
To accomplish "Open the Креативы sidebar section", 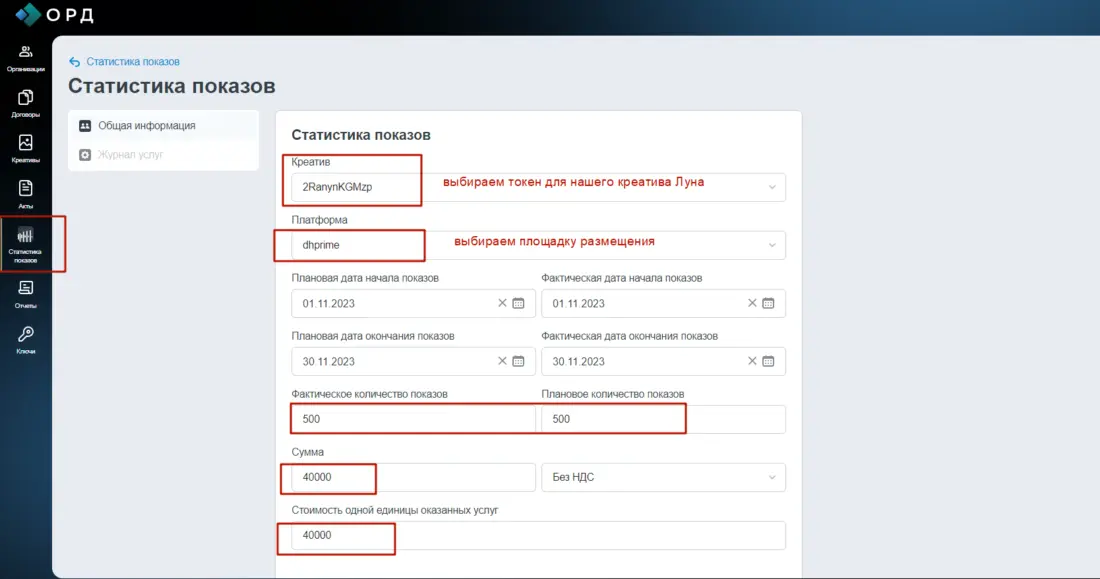I will (25, 149).
